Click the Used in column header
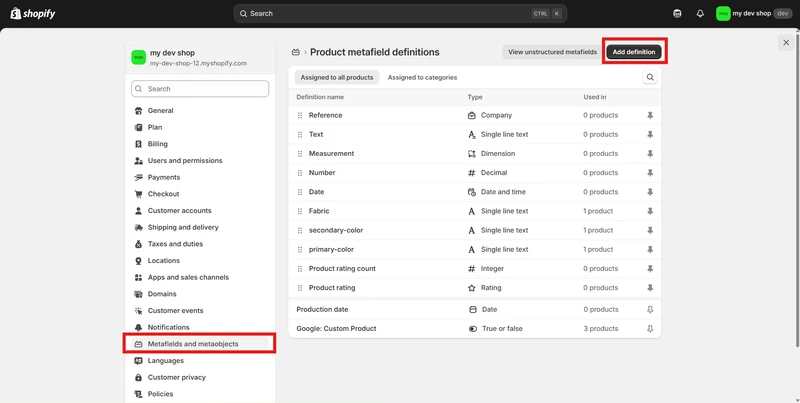Screen dimensions: 800x403 [x=595, y=97]
